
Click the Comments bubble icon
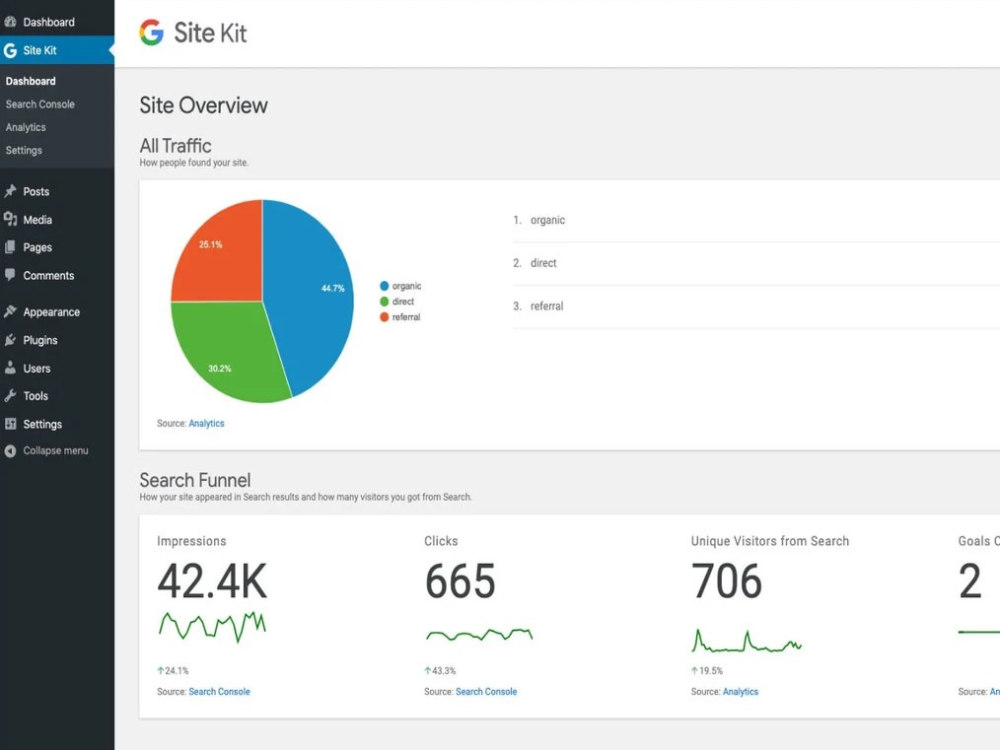(10, 275)
